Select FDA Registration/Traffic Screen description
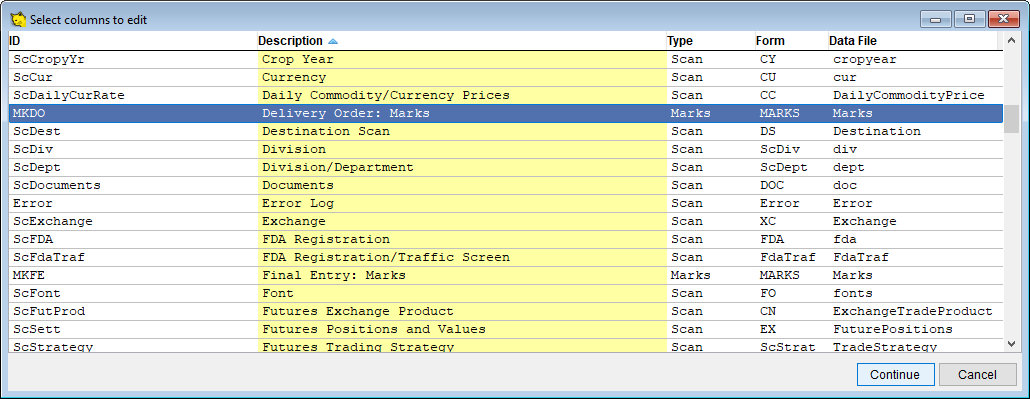1030x399 pixels. click(462, 257)
